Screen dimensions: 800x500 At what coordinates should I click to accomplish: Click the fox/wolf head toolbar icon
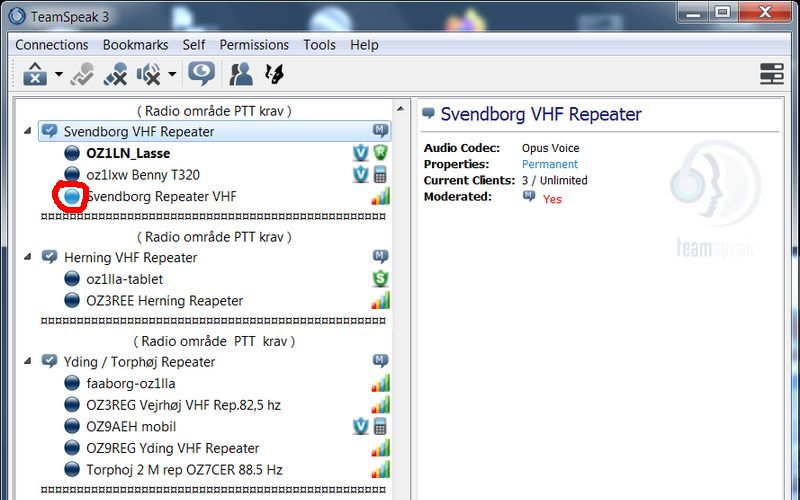coord(274,74)
